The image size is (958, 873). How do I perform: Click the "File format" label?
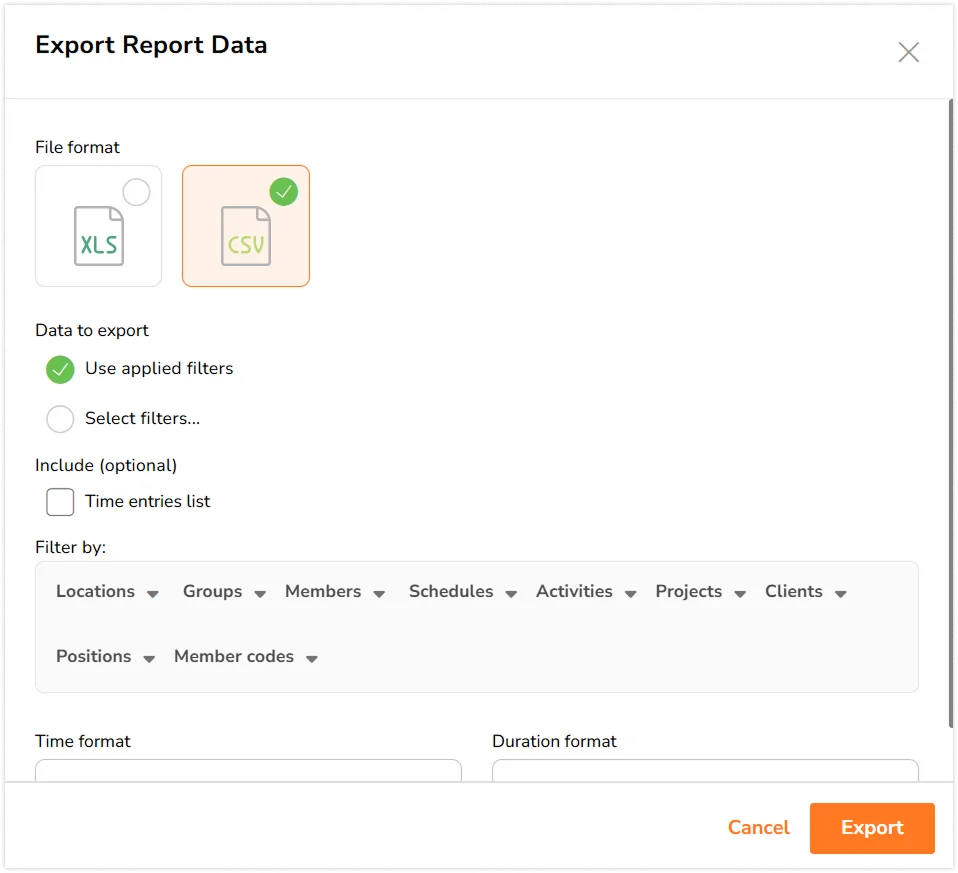(x=77, y=147)
